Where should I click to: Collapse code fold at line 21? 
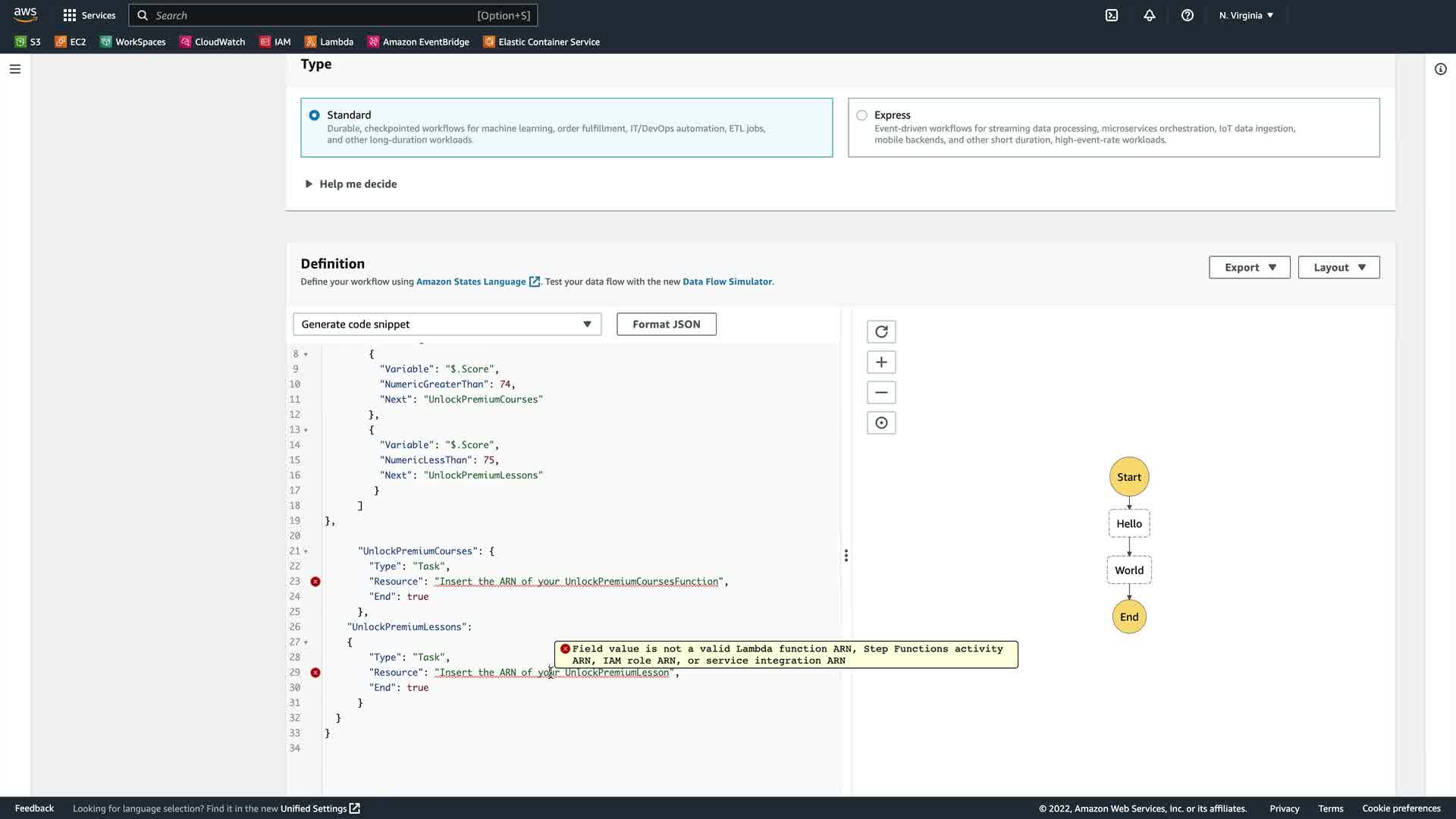[306, 551]
